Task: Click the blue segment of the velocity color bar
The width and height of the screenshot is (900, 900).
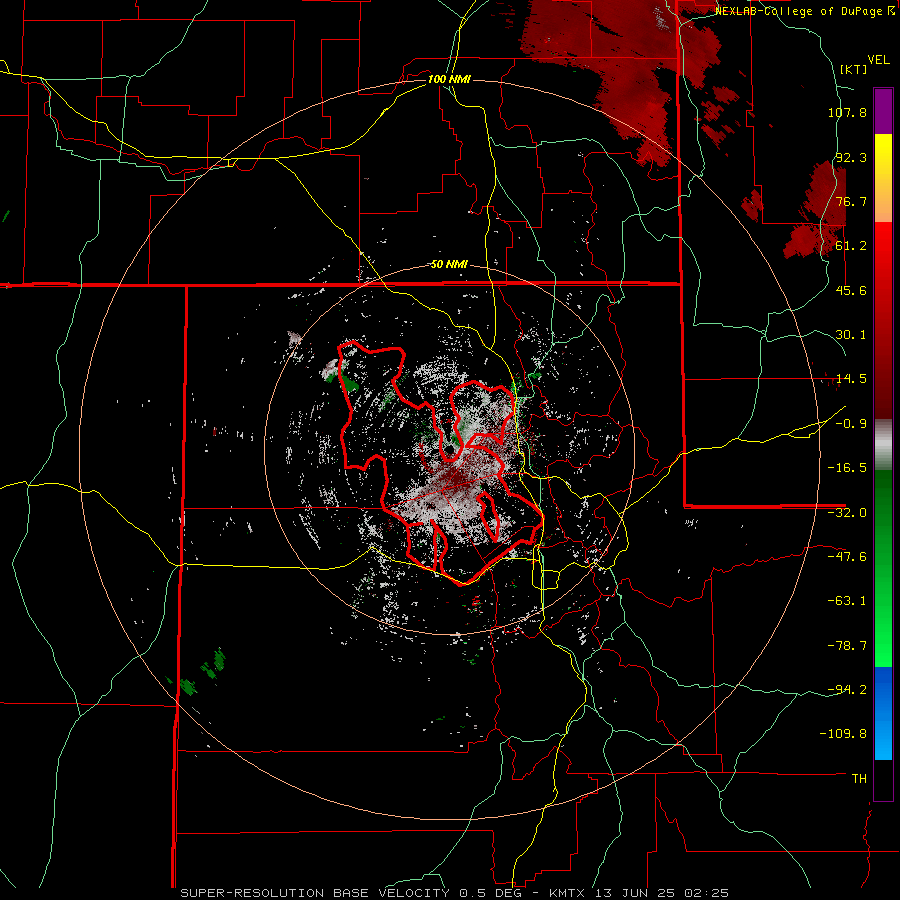Action: pos(883,713)
